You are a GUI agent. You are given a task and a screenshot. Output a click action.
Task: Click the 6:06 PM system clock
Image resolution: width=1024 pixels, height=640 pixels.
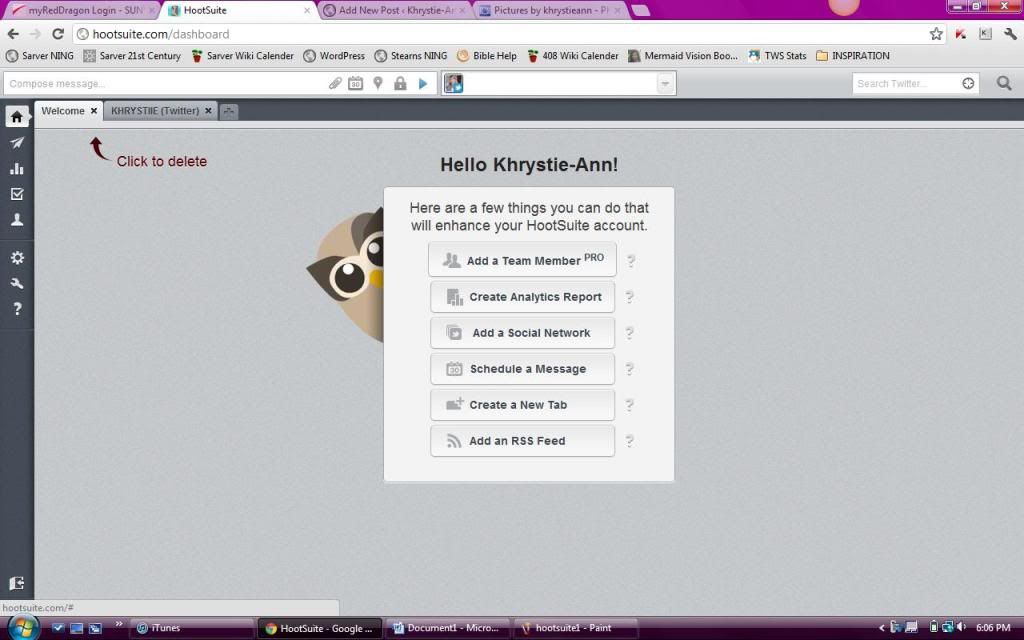click(x=993, y=628)
